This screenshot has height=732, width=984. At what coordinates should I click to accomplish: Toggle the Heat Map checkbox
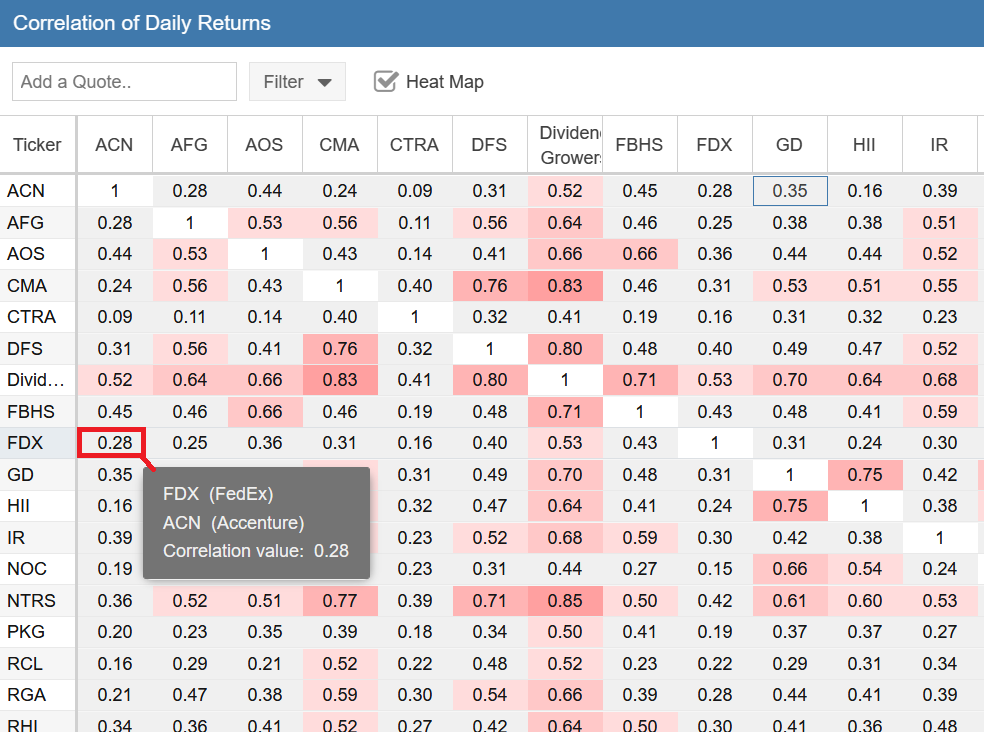click(386, 82)
